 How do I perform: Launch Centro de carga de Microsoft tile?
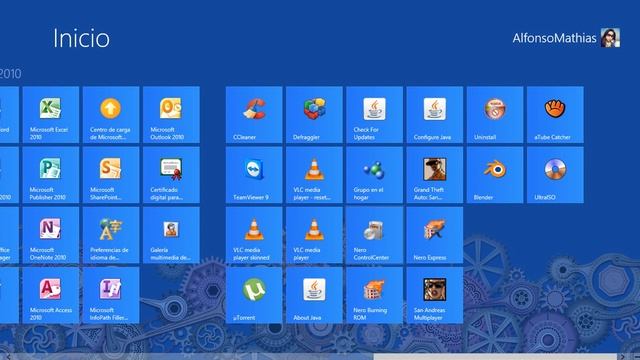[x=111, y=115]
